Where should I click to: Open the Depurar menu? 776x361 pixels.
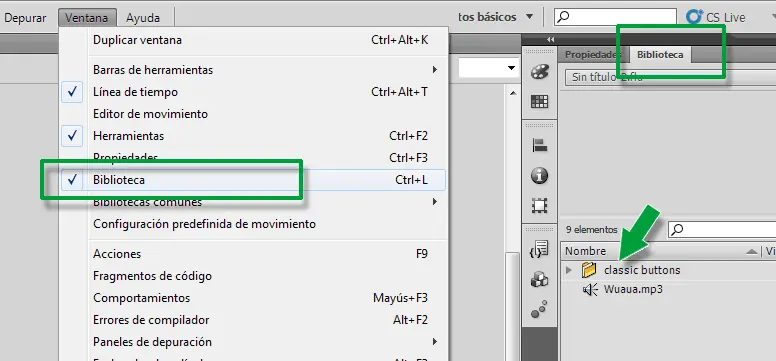click(25, 18)
